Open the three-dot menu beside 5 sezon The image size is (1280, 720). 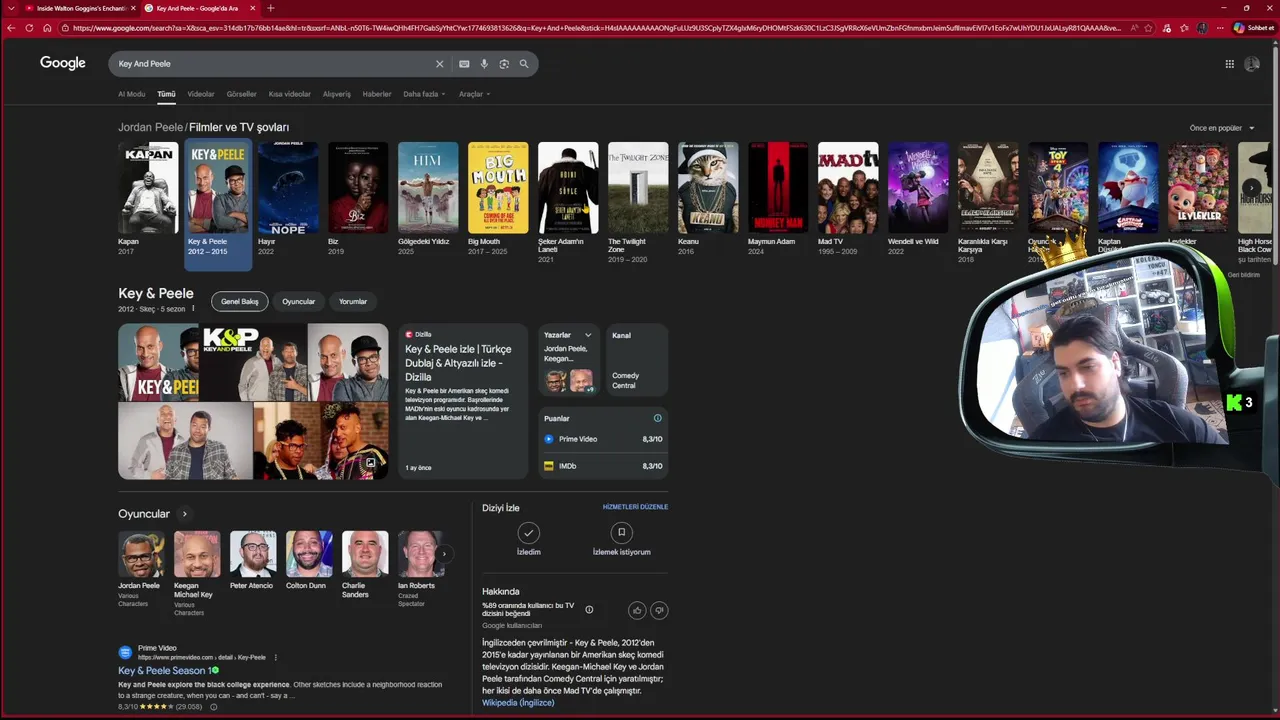coord(193,309)
